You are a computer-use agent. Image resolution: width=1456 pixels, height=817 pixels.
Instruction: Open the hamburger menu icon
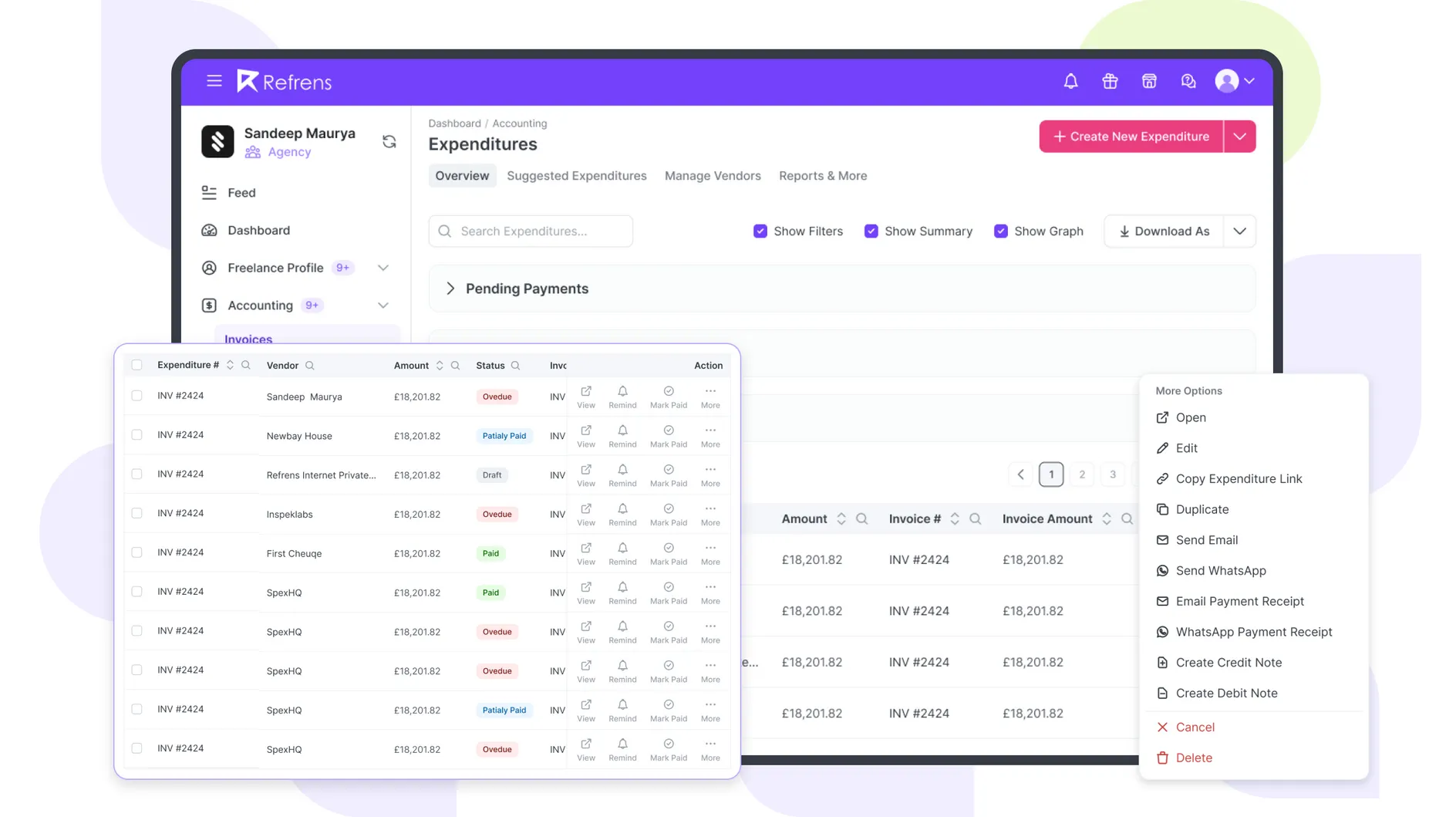point(214,81)
